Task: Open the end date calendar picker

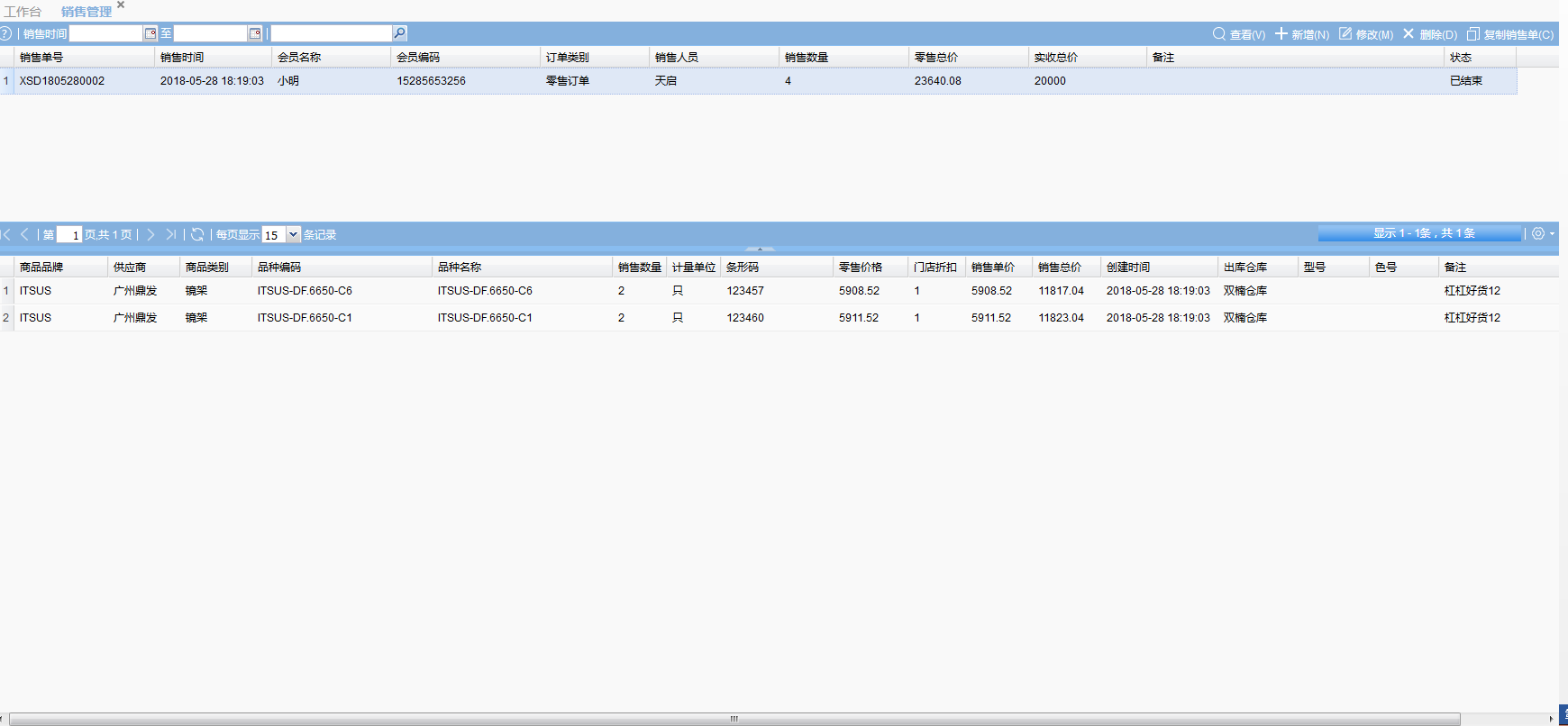Action: tap(255, 33)
